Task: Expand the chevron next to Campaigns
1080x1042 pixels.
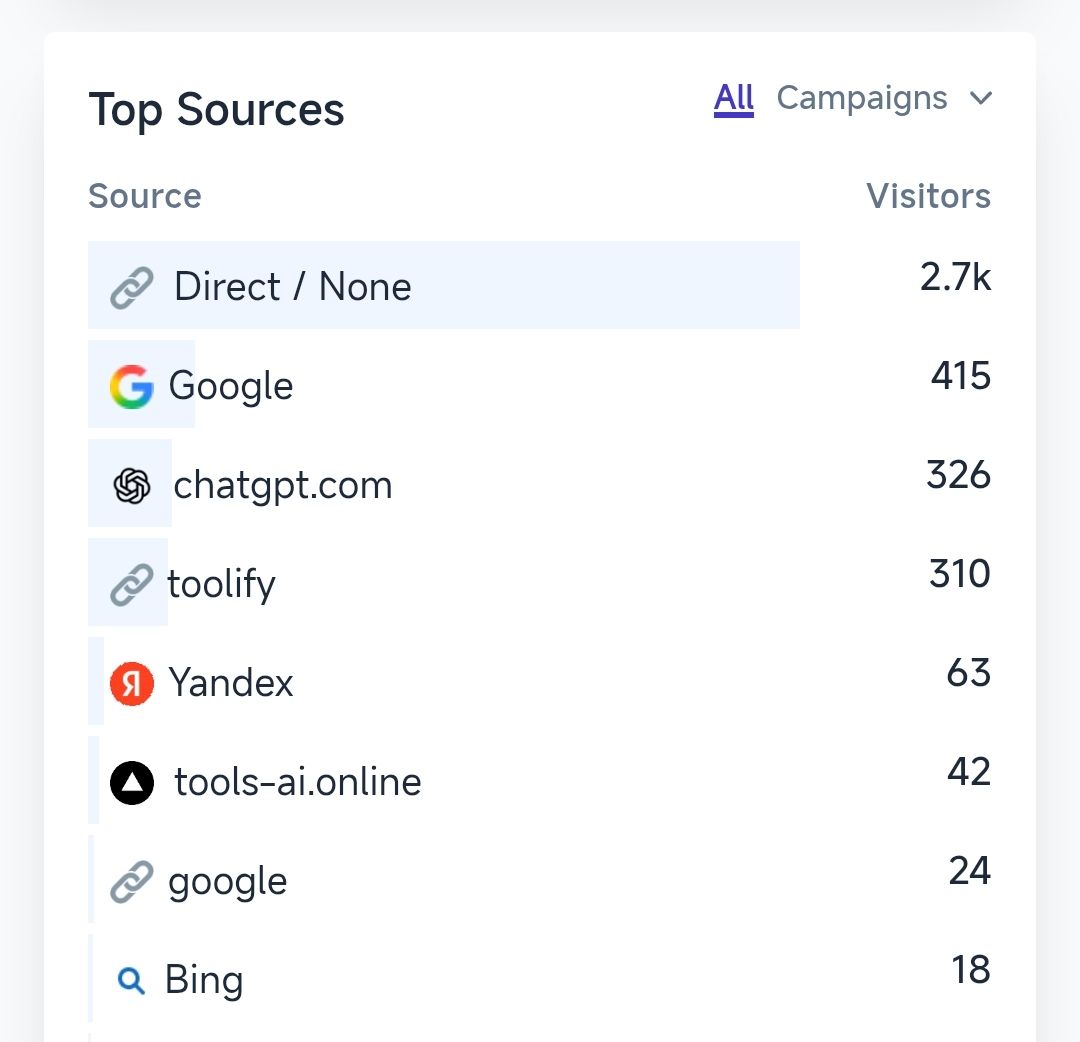Action: coord(981,98)
